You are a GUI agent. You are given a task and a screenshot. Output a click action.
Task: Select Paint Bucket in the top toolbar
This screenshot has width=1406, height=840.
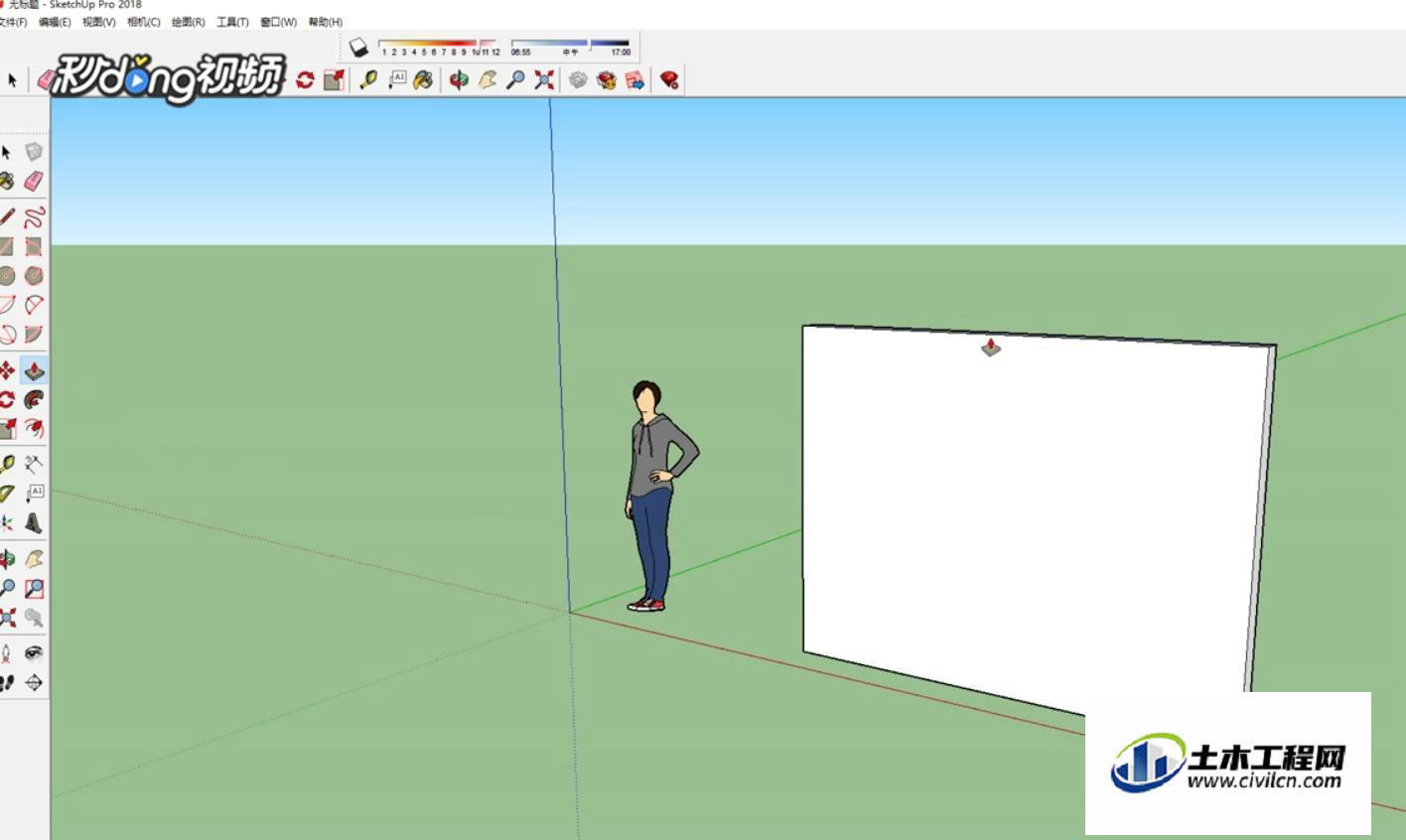(x=424, y=80)
